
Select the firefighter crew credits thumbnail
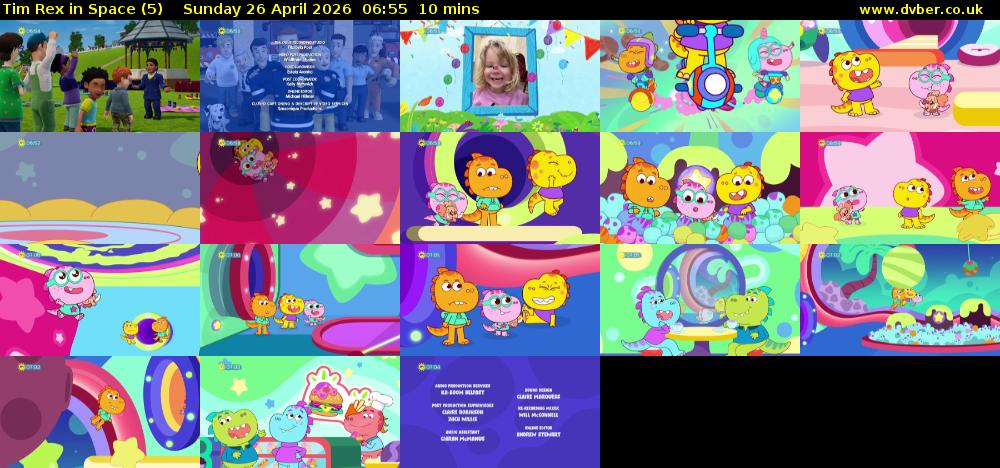[300, 76]
